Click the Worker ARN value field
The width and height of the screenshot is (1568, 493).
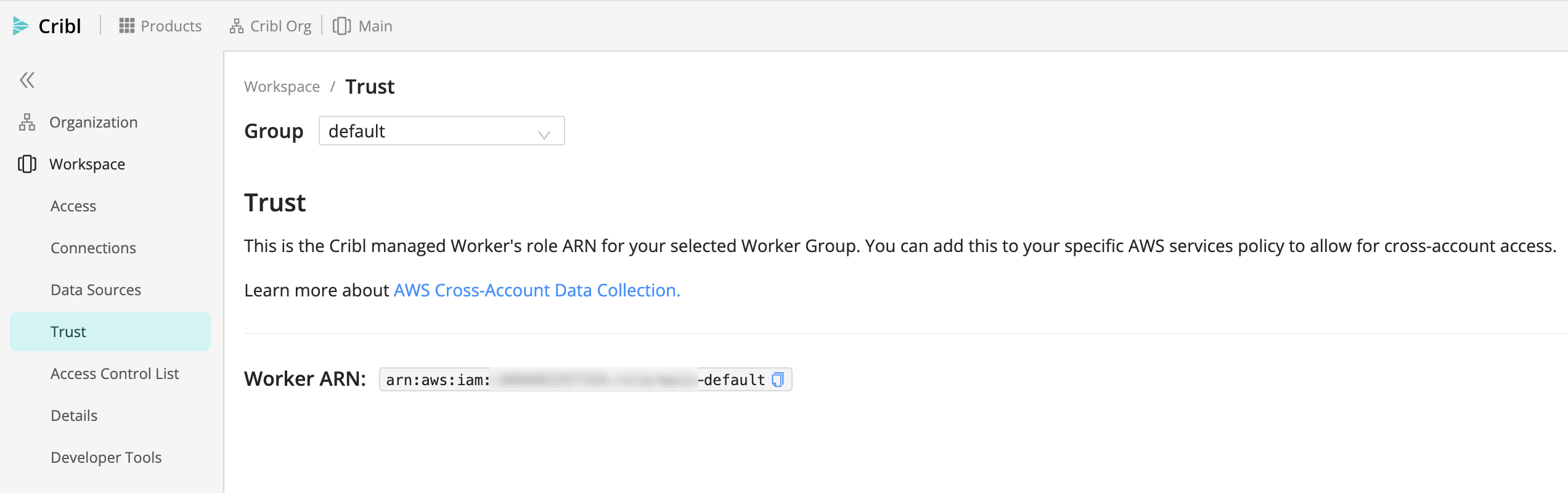[x=573, y=380]
